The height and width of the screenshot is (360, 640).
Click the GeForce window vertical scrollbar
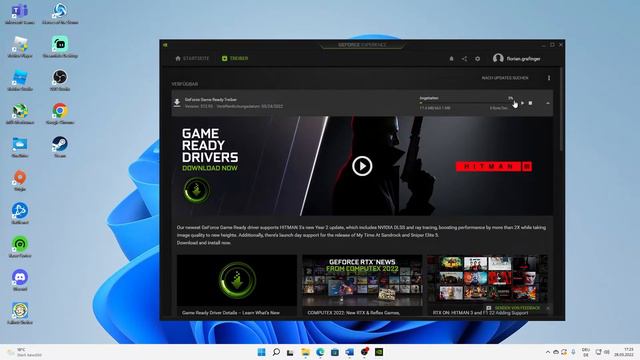coord(562,110)
